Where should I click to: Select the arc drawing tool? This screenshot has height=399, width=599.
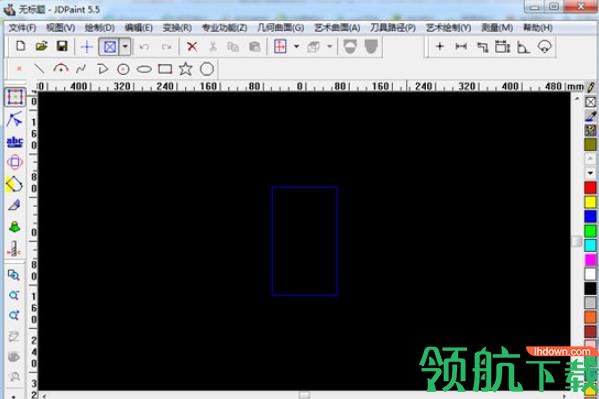(61, 68)
